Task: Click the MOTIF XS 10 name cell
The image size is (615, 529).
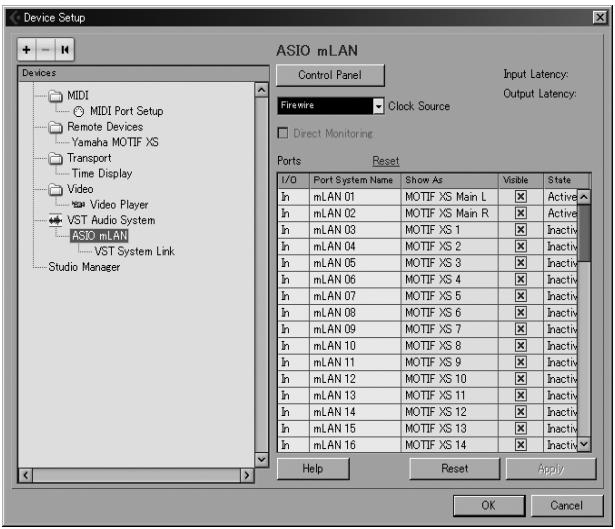Action: pos(449,379)
